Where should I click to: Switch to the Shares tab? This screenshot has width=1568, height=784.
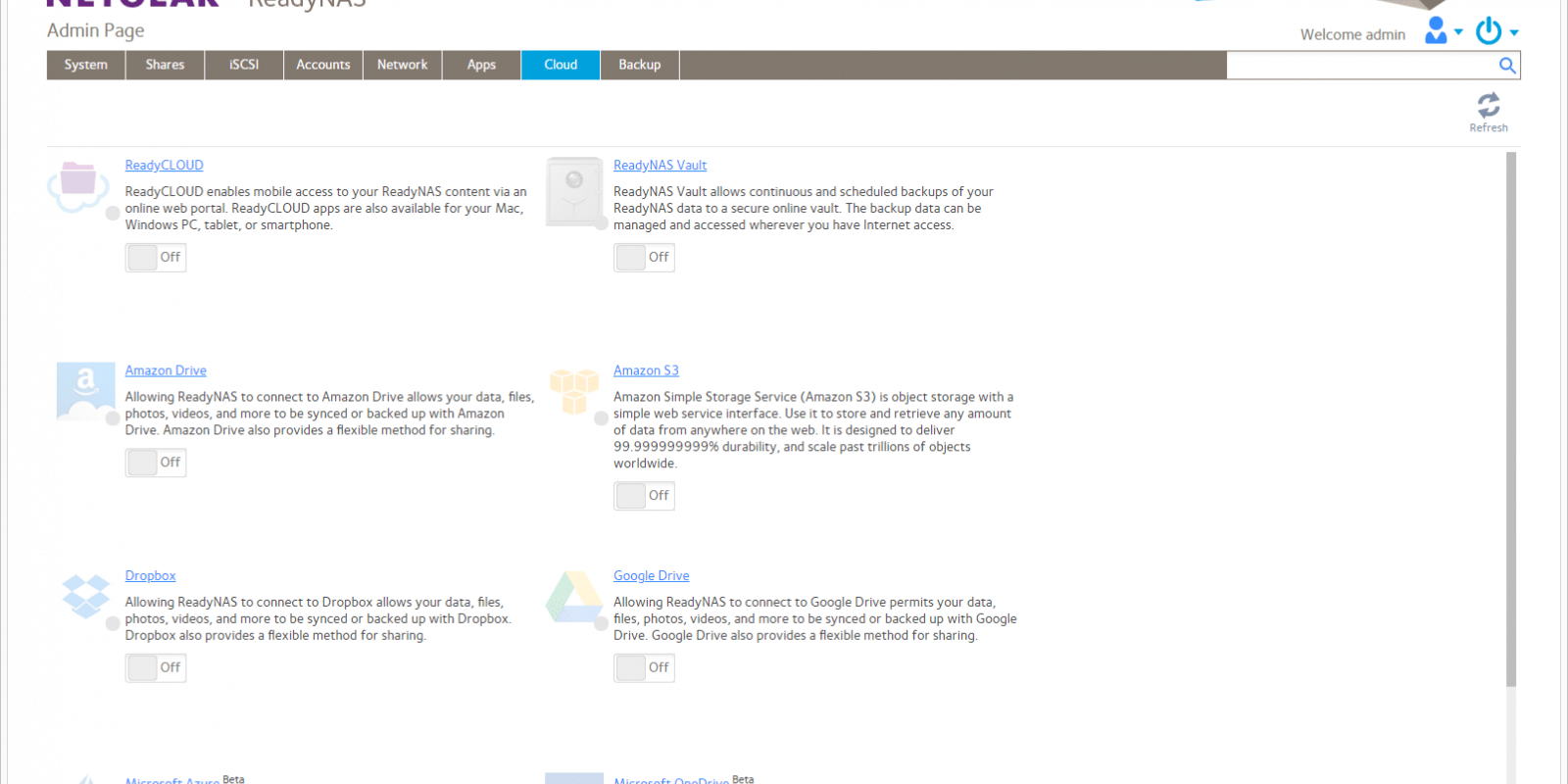[x=165, y=65]
